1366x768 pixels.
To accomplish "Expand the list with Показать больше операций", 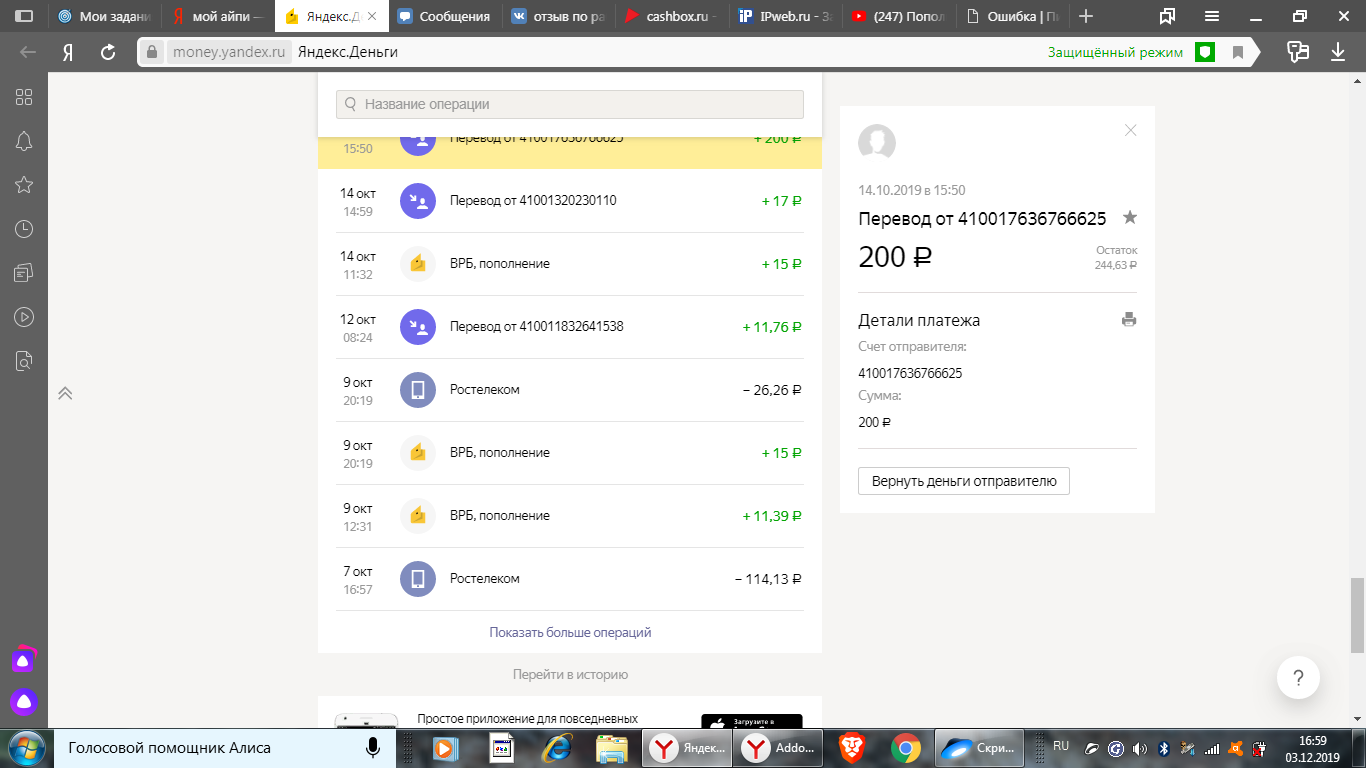I will coord(570,632).
